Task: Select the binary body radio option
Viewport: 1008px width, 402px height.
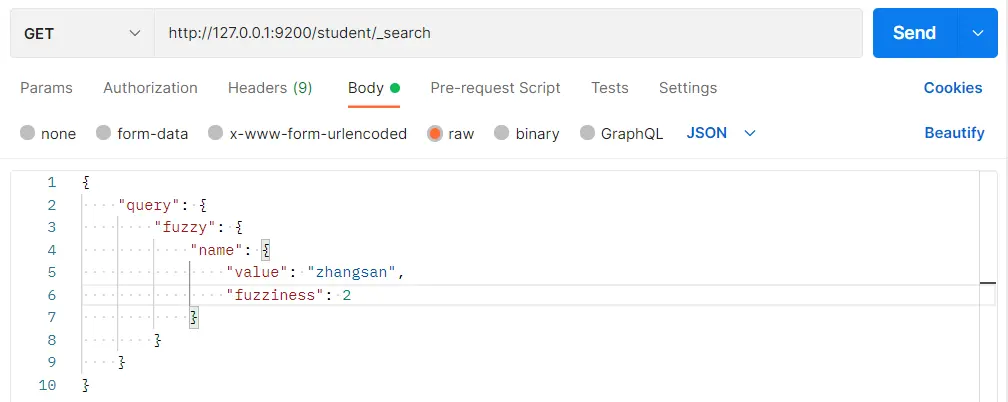Action: click(x=502, y=133)
